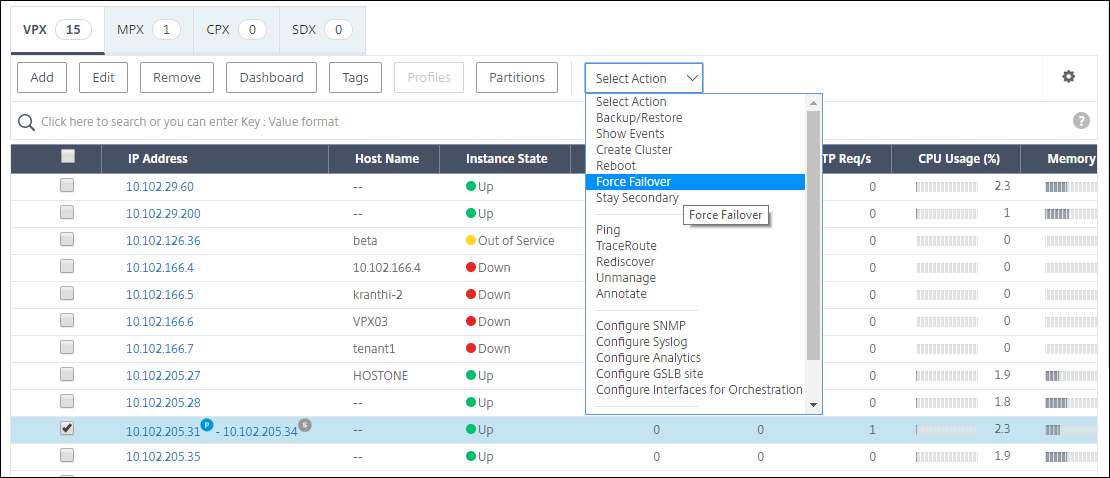Sort by Instance State column header
The height and width of the screenshot is (478, 1110).
[x=507, y=159]
